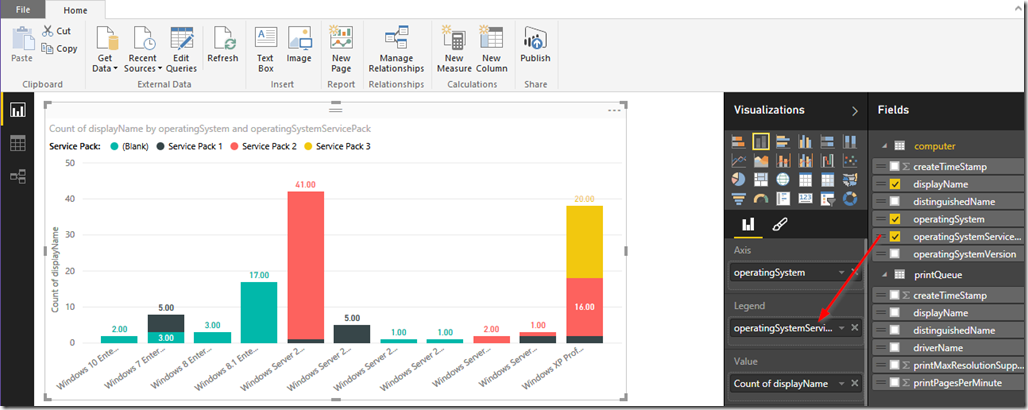Choose the 100% stacked bar chart

(827, 142)
